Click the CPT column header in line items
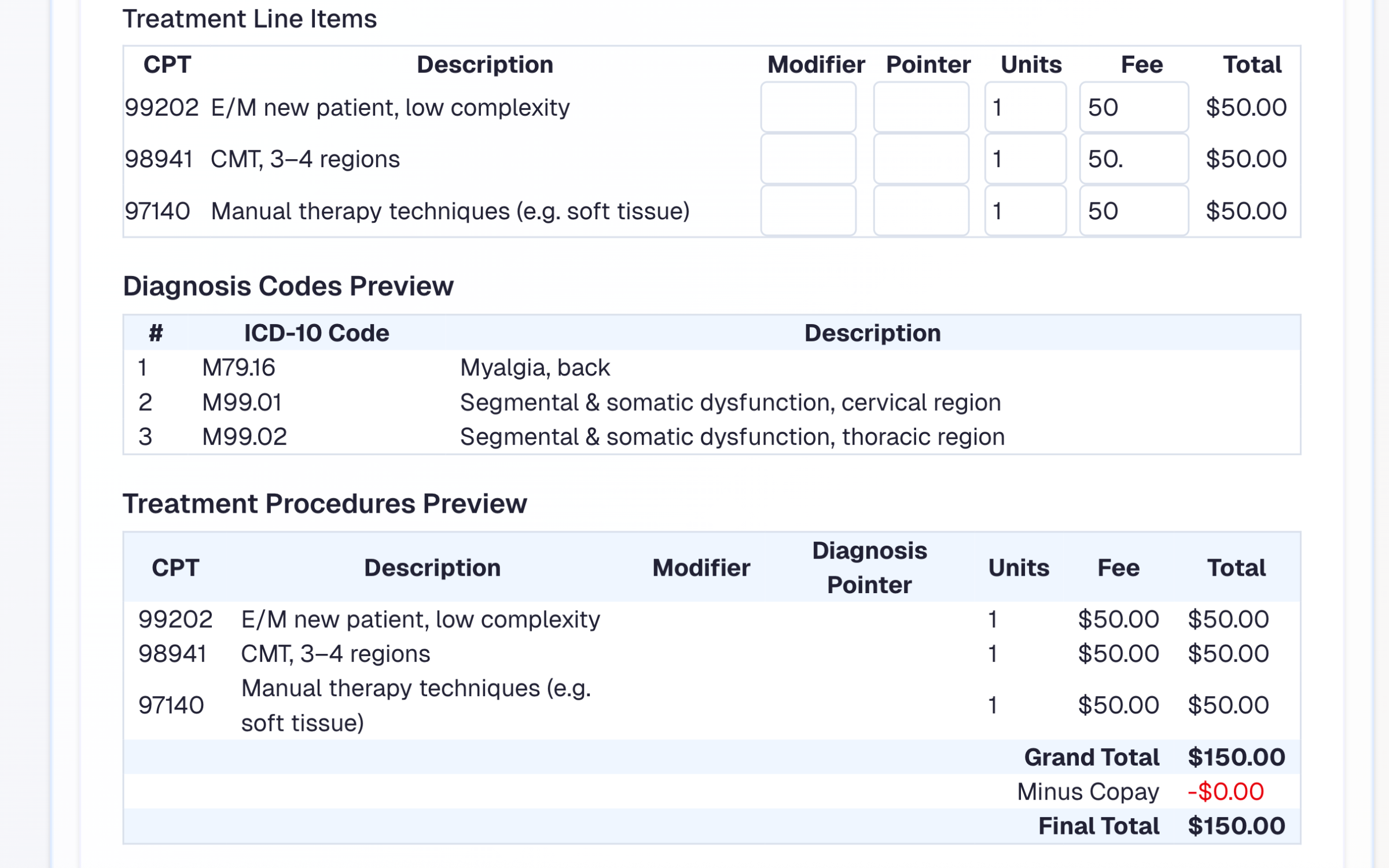This screenshot has height=868, width=1389. [168, 64]
